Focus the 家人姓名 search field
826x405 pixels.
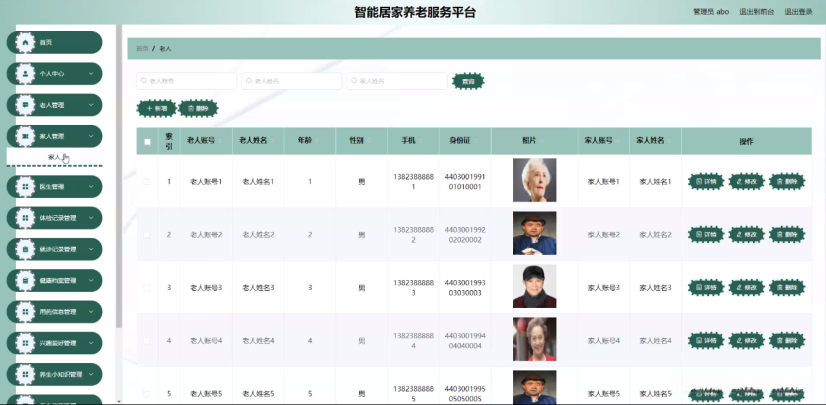tap(397, 81)
